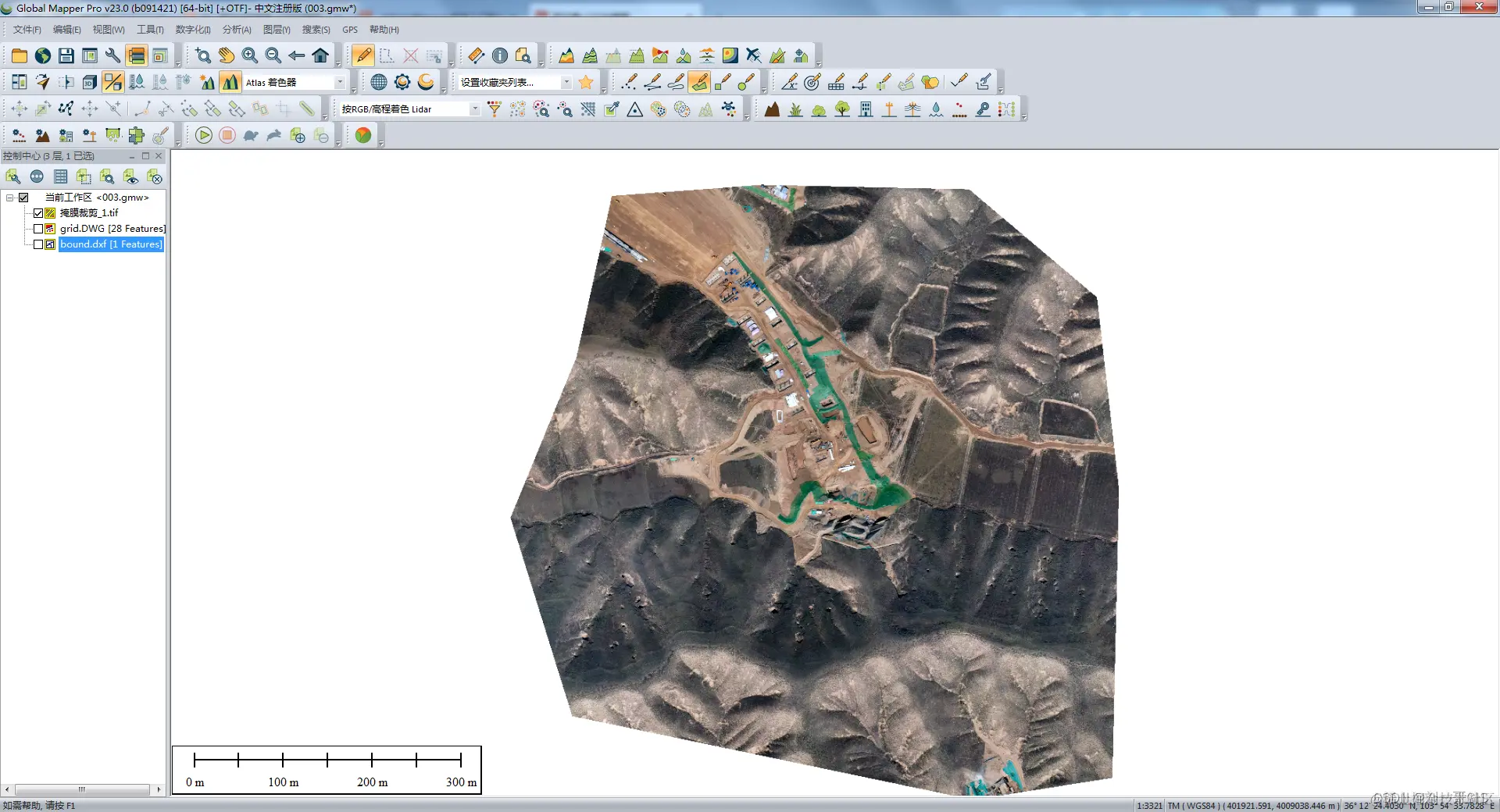The image size is (1500, 812).
Task: Click the Home full view icon
Action: (320, 55)
